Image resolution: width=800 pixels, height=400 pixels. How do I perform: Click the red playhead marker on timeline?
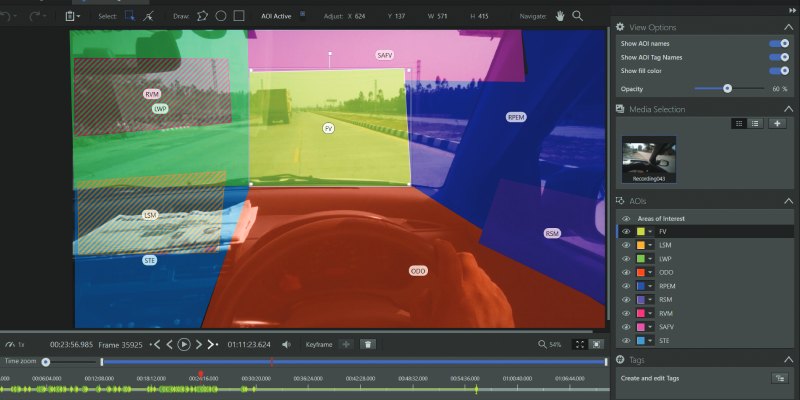click(x=201, y=374)
